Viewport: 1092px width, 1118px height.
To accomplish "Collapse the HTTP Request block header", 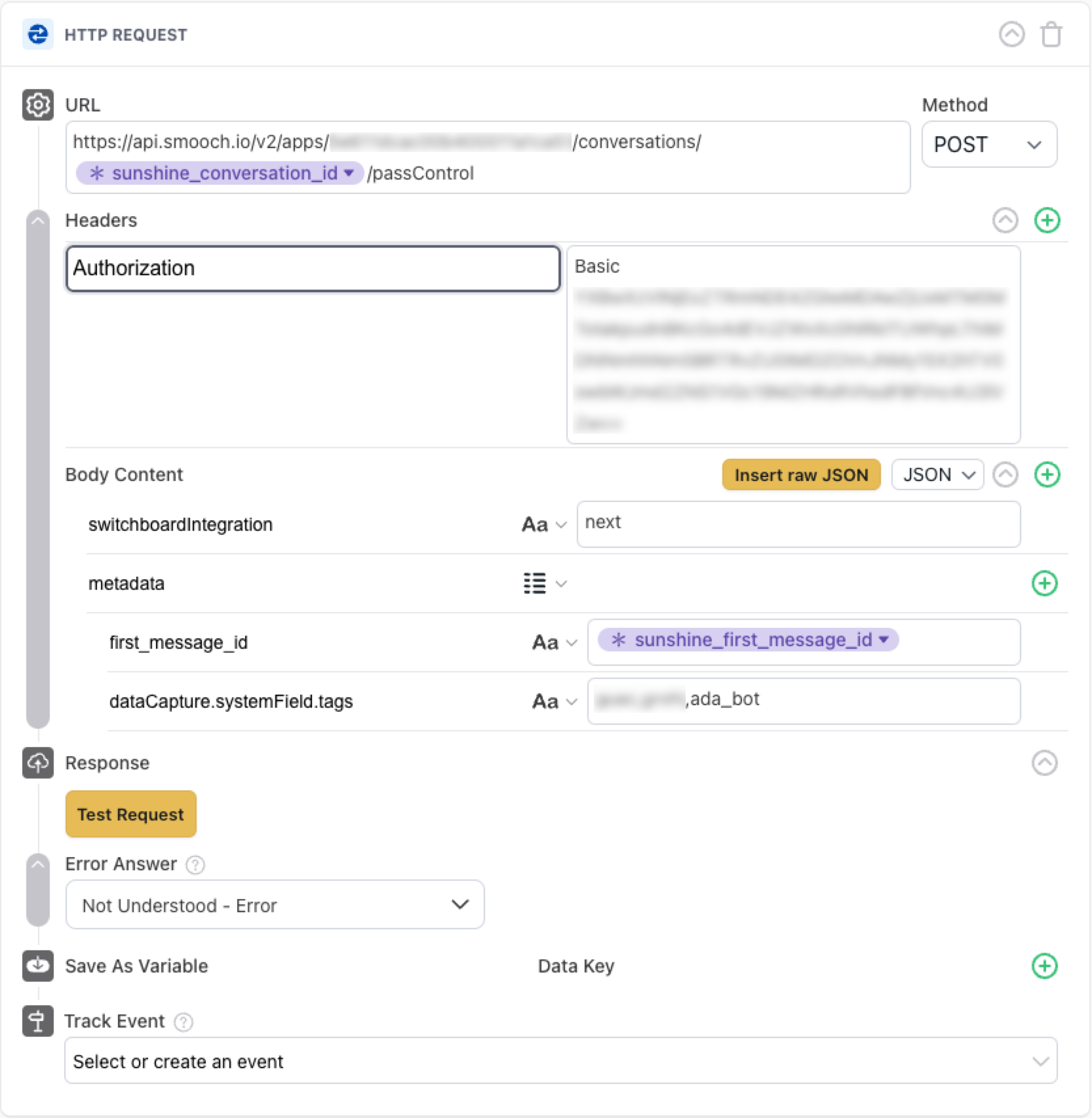I will pos(1011,35).
